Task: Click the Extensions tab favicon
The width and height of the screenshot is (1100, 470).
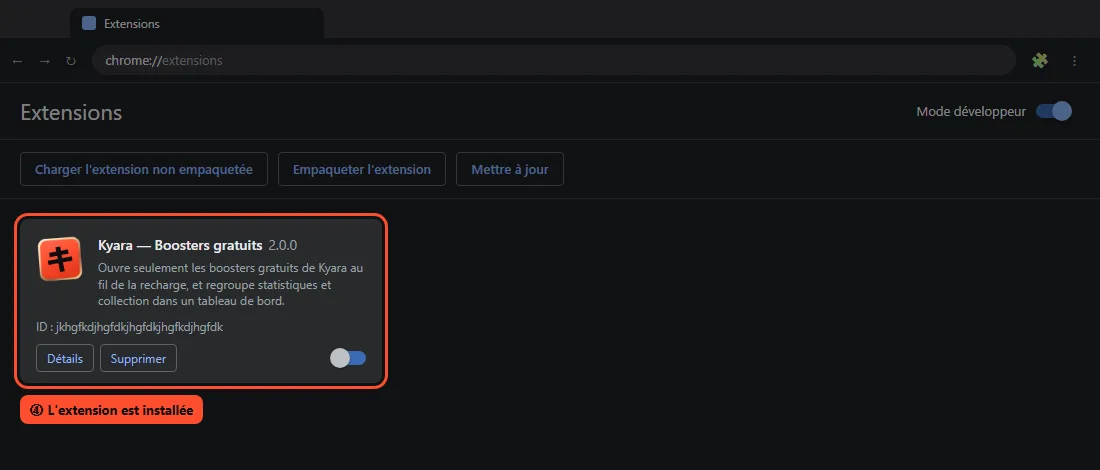Action: [x=89, y=23]
